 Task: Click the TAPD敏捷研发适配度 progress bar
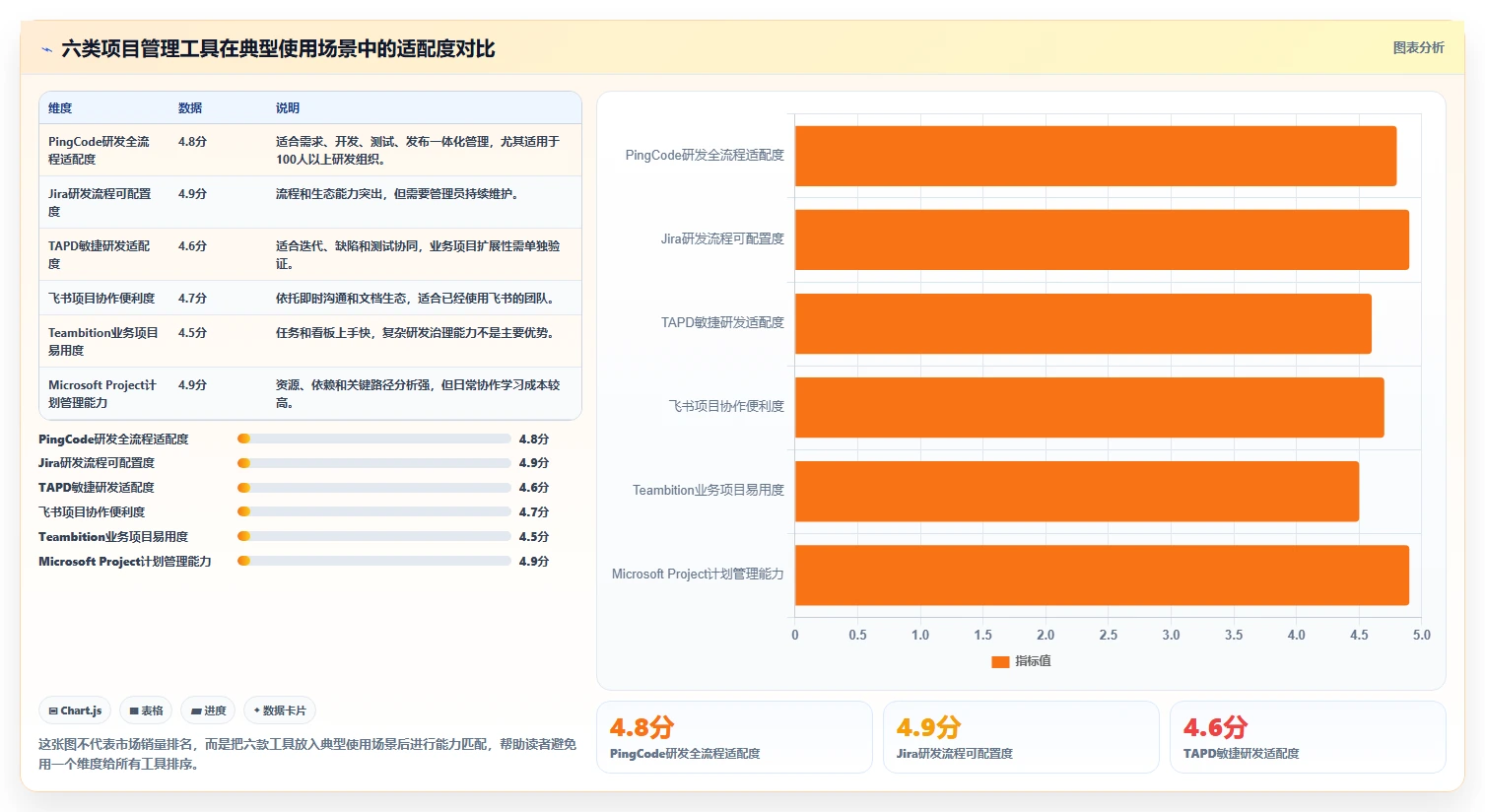(374, 488)
